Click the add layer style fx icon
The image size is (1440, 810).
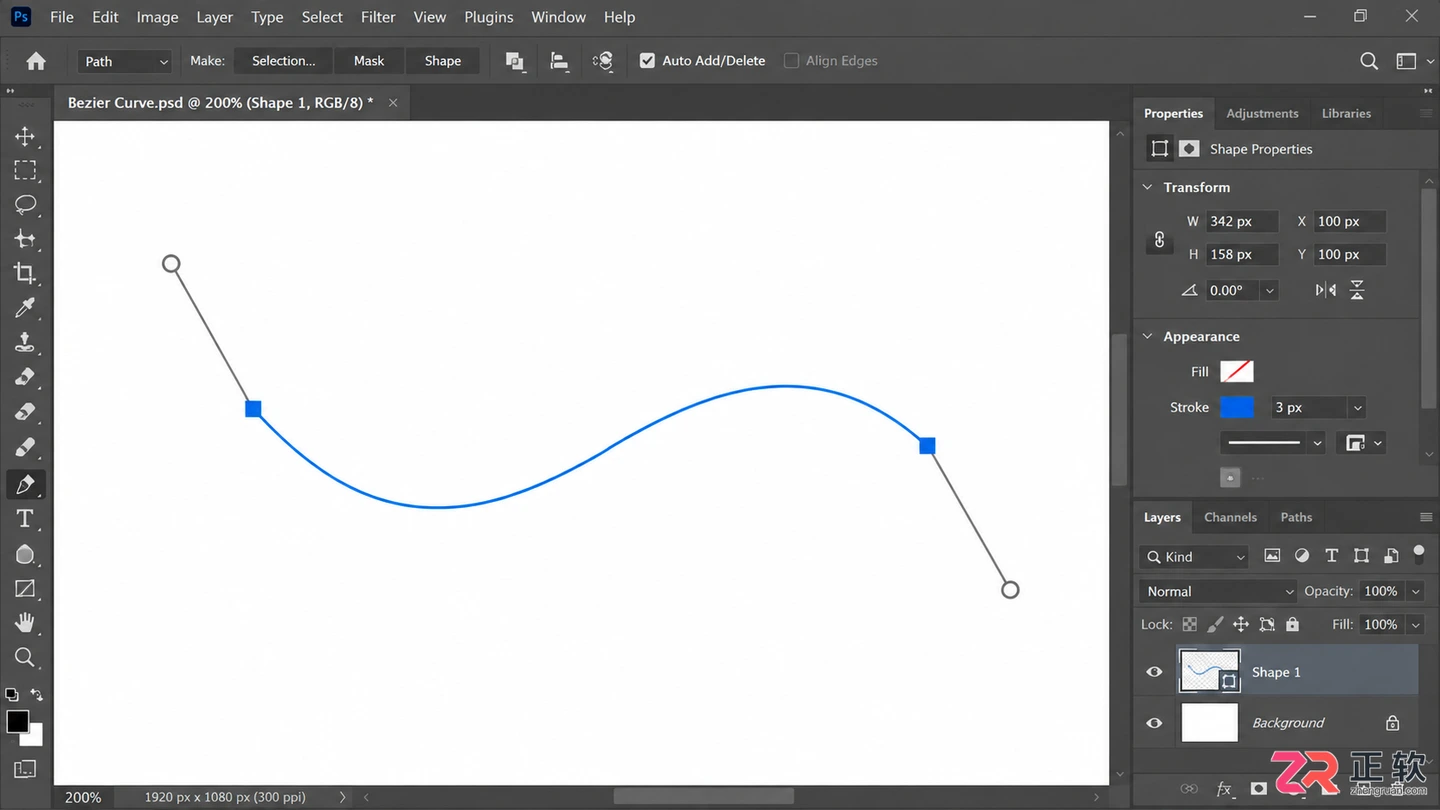pyautogui.click(x=1224, y=789)
